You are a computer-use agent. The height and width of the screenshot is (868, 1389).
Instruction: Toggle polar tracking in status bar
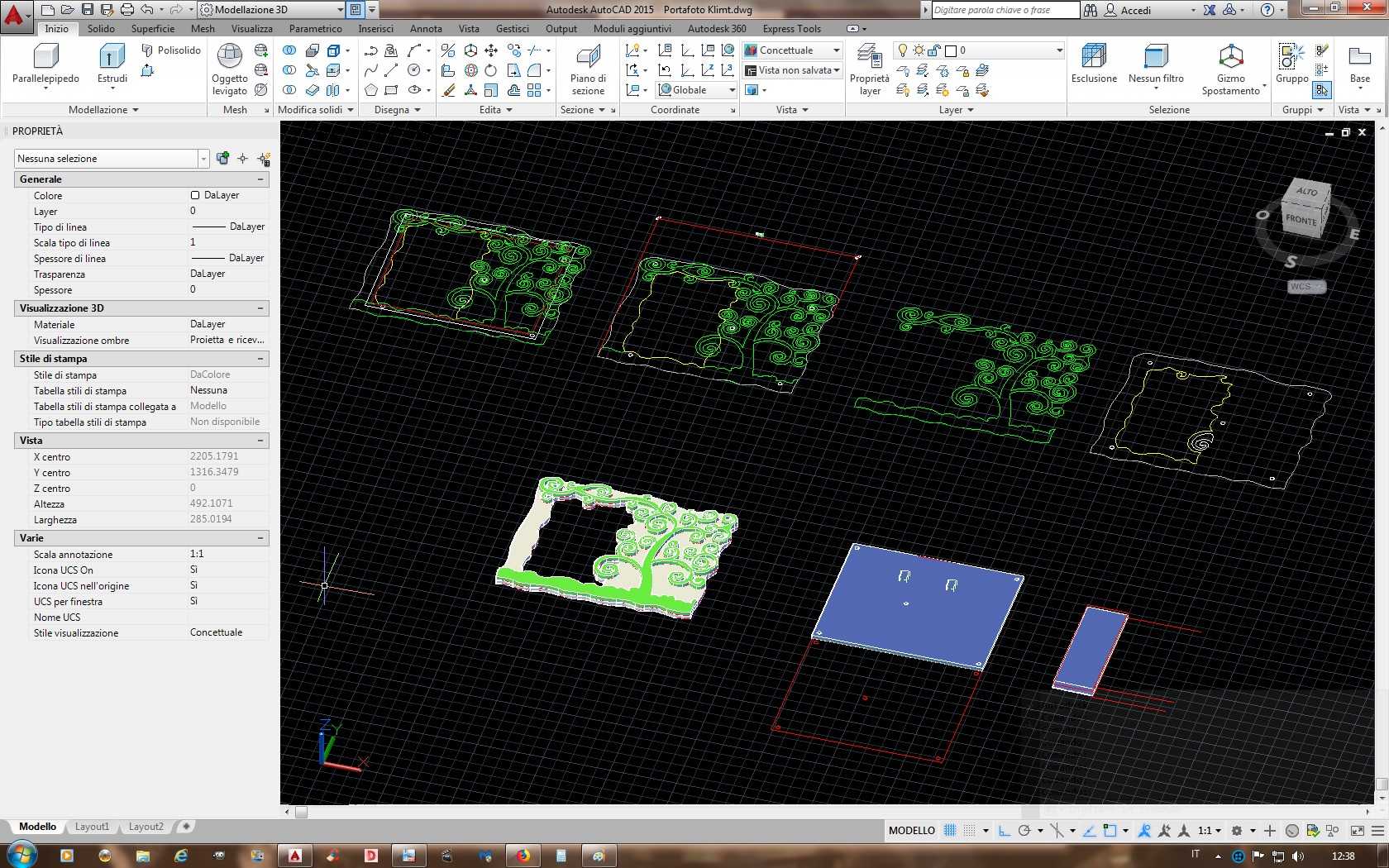coord(1024,831)
